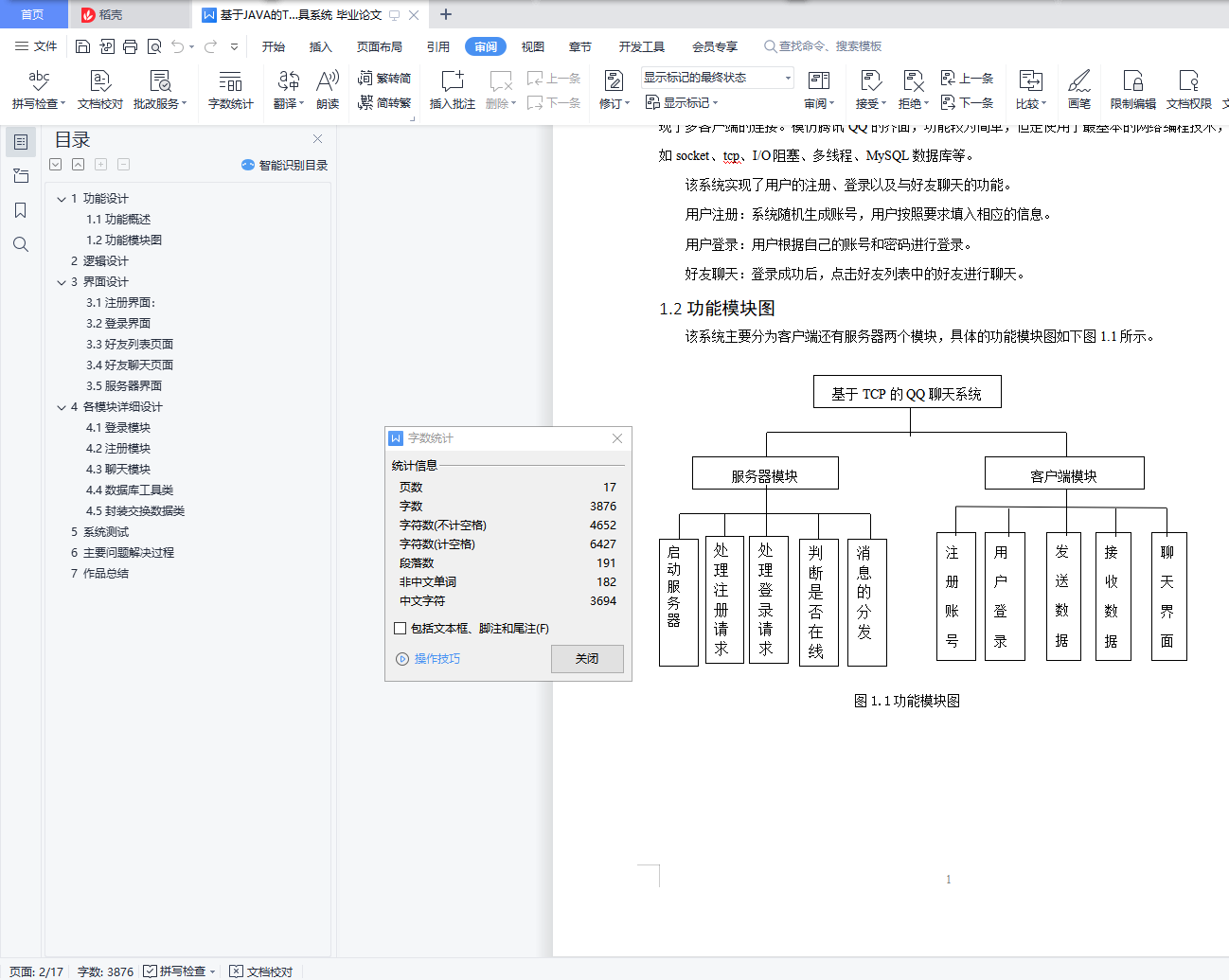Toggle 拼写检查 checkbox in status bar
Image resolution: width=1229 pixels, height=980 pixels.
pyautogui.click(x=150, y=971)
